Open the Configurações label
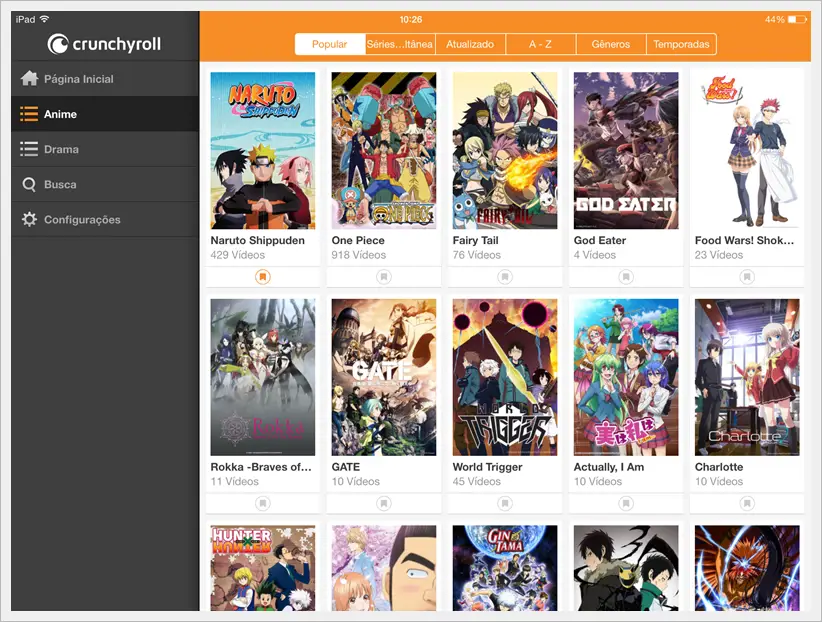Viewport: 822px width, 622px height. pyautogui.click(x=82, y=220)
